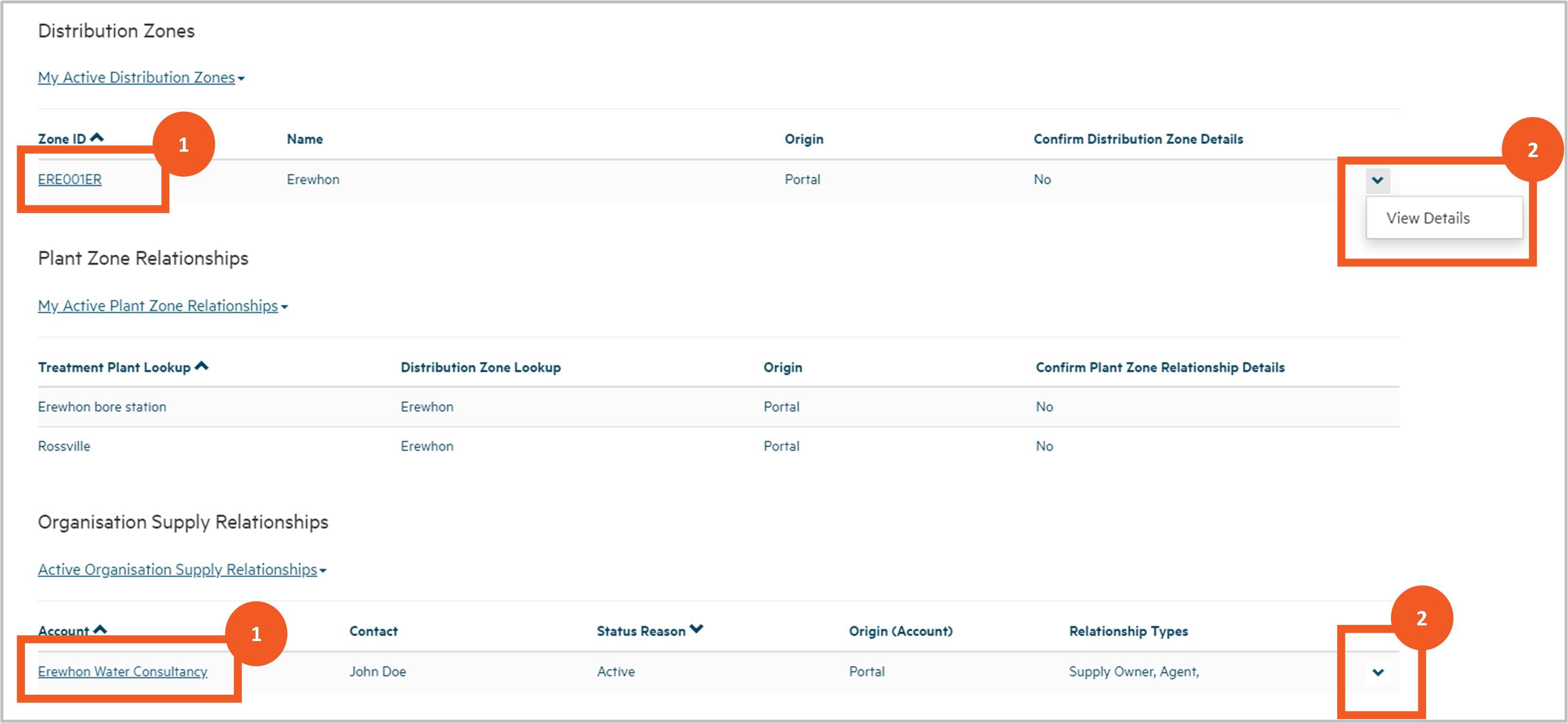Sort by Zone ID column arrow

pyautogui.click(x=97, y=138)
